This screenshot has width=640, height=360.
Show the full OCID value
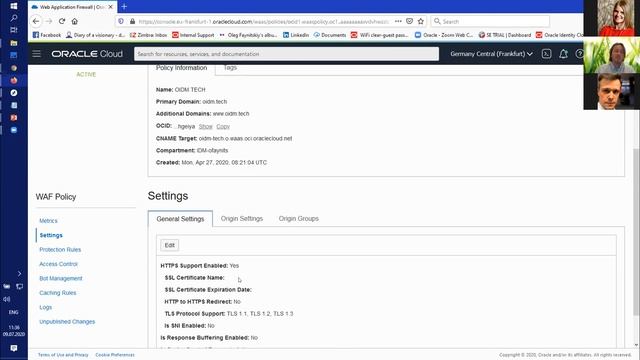205,127
